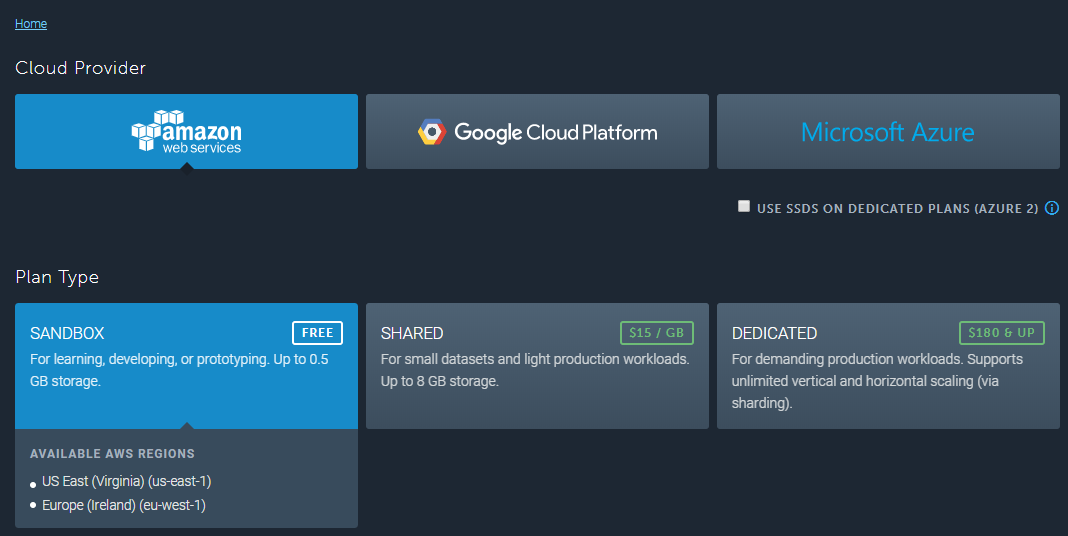1068x536 pixels.
Task: Click the Cloud Provider heading
Action: [80, 68]
